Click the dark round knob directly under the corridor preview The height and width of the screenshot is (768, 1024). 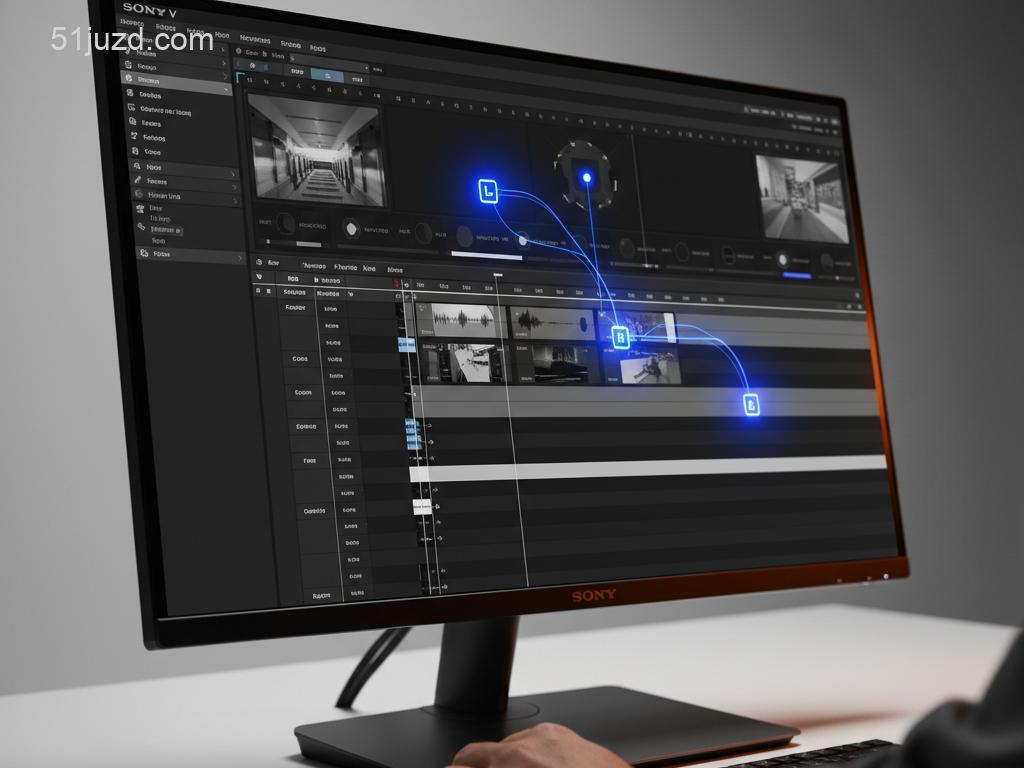[285, 223]
